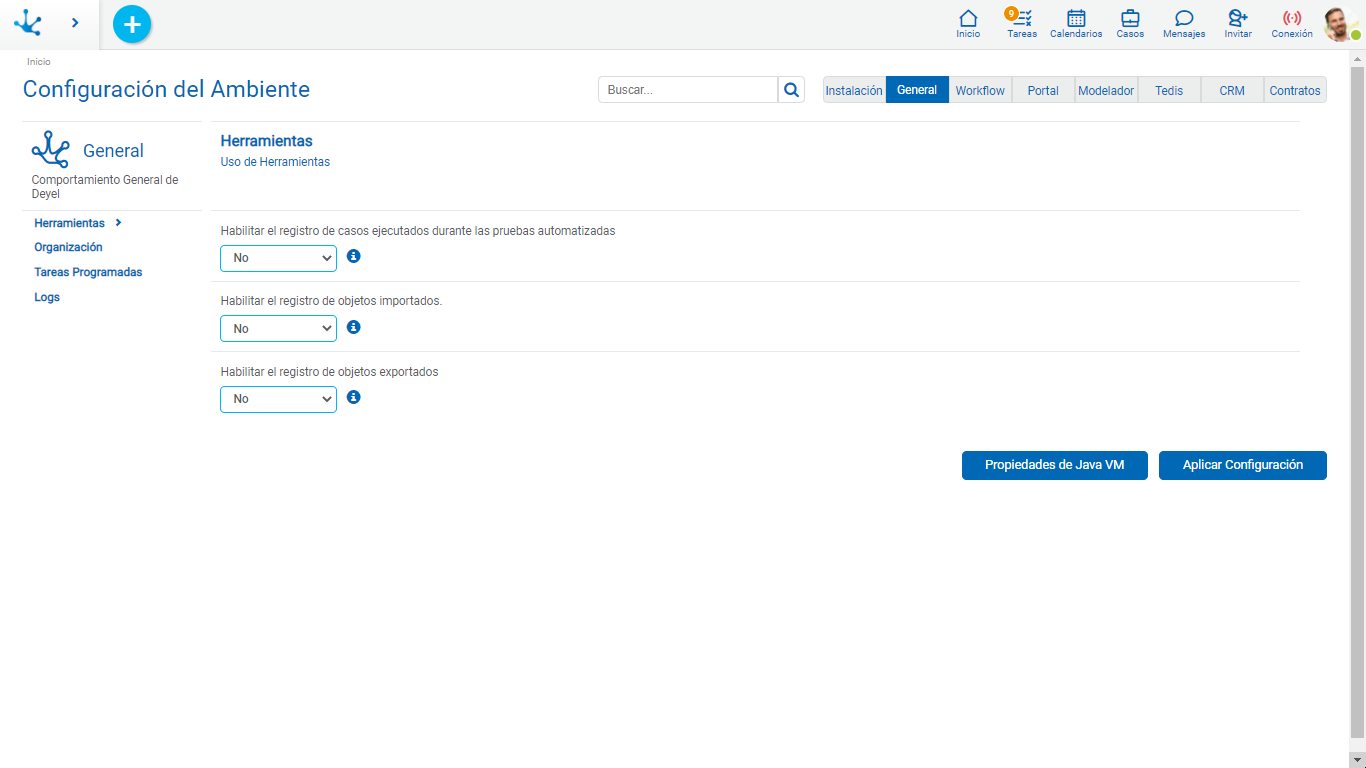Click the General section Deyel icon
The width and height of the screenshot is (1366, 768).
50,149
